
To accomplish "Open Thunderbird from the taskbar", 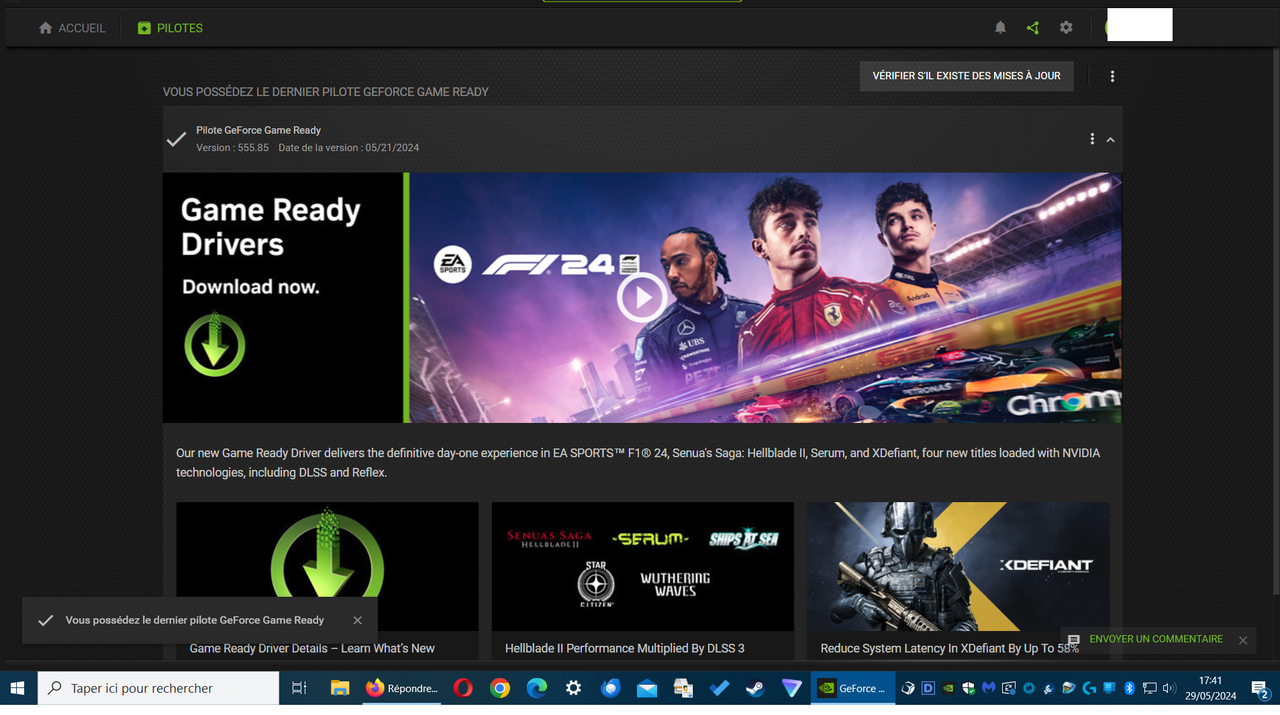I will pyautogui.click(x=610, y=688).
